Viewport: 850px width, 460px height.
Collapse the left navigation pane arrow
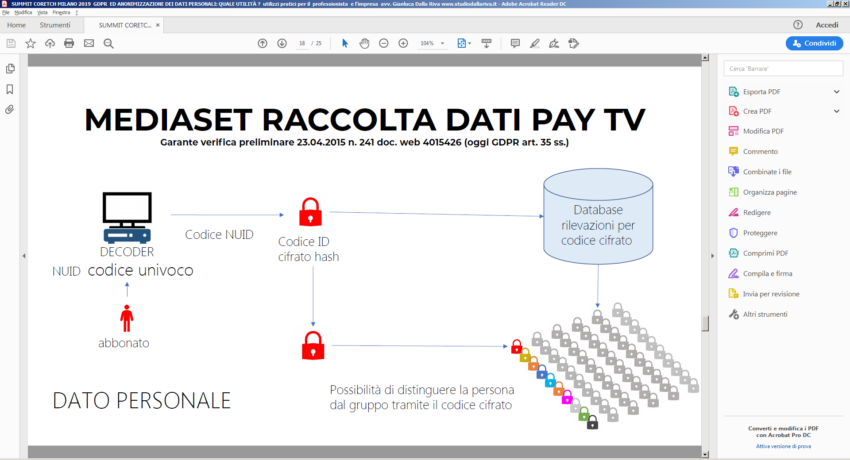click(x=24, y=256)
